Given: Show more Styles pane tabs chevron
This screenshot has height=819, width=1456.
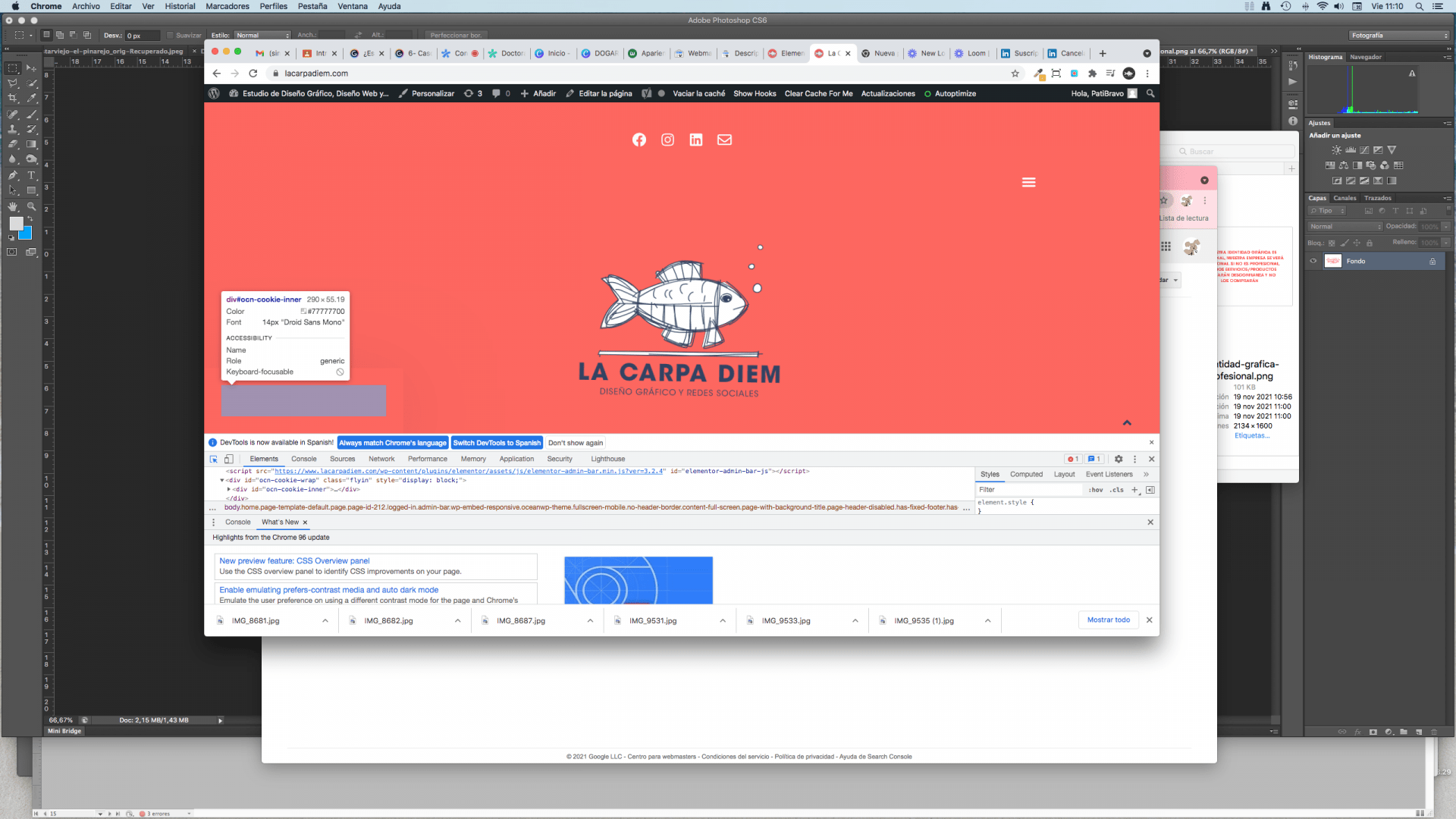Looking at the screenshot, I should tap(1146, 475).
